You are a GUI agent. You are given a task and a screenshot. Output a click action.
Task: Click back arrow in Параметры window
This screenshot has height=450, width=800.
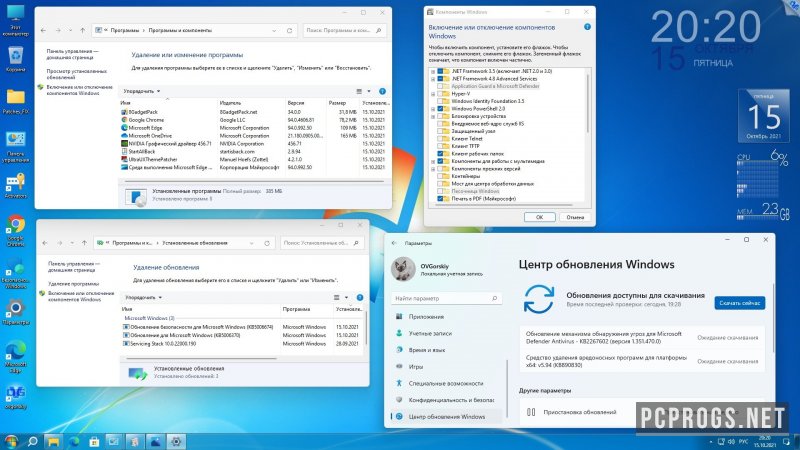[394, 243]
